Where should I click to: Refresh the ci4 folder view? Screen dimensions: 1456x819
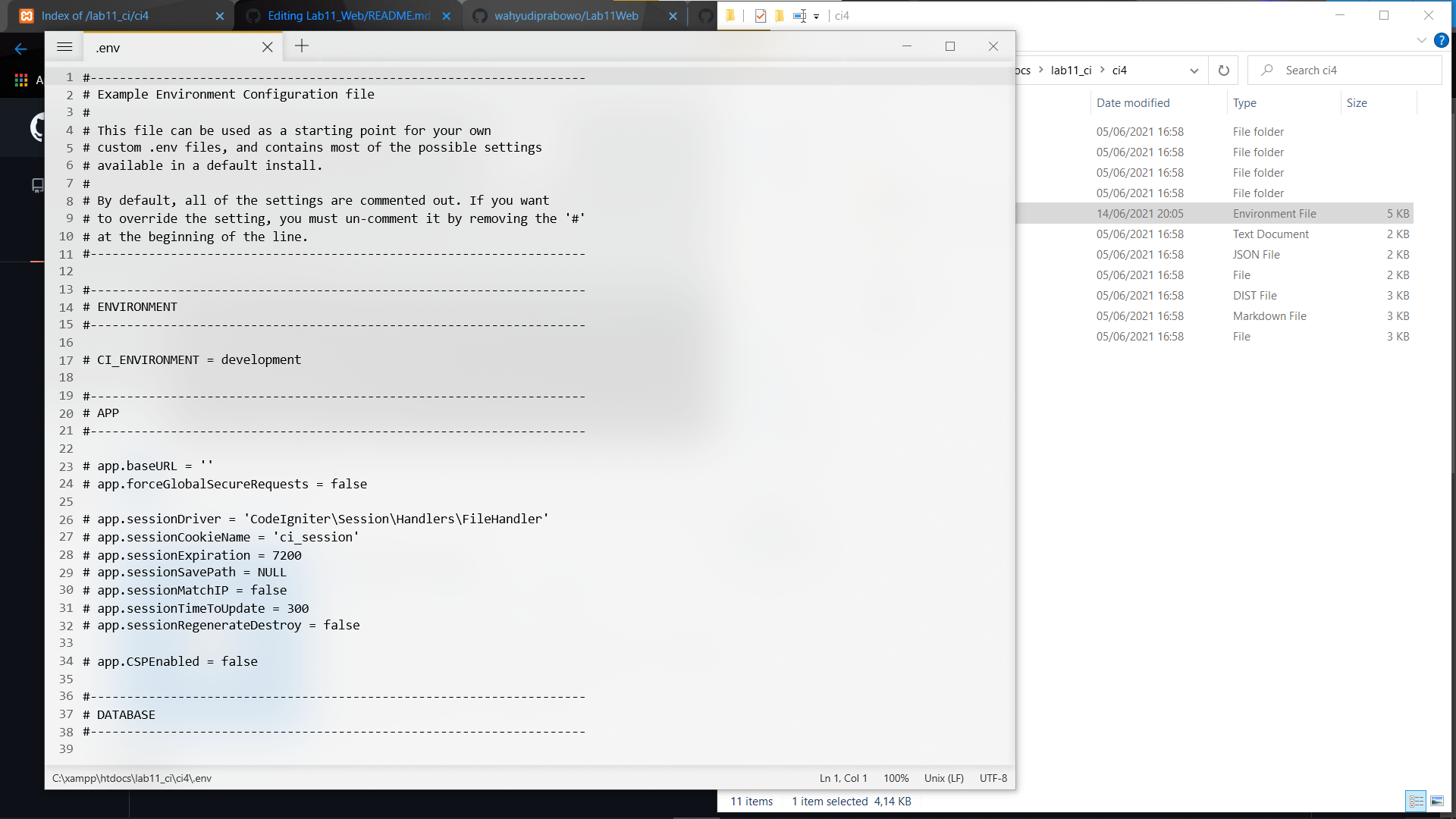point(1223,70)
